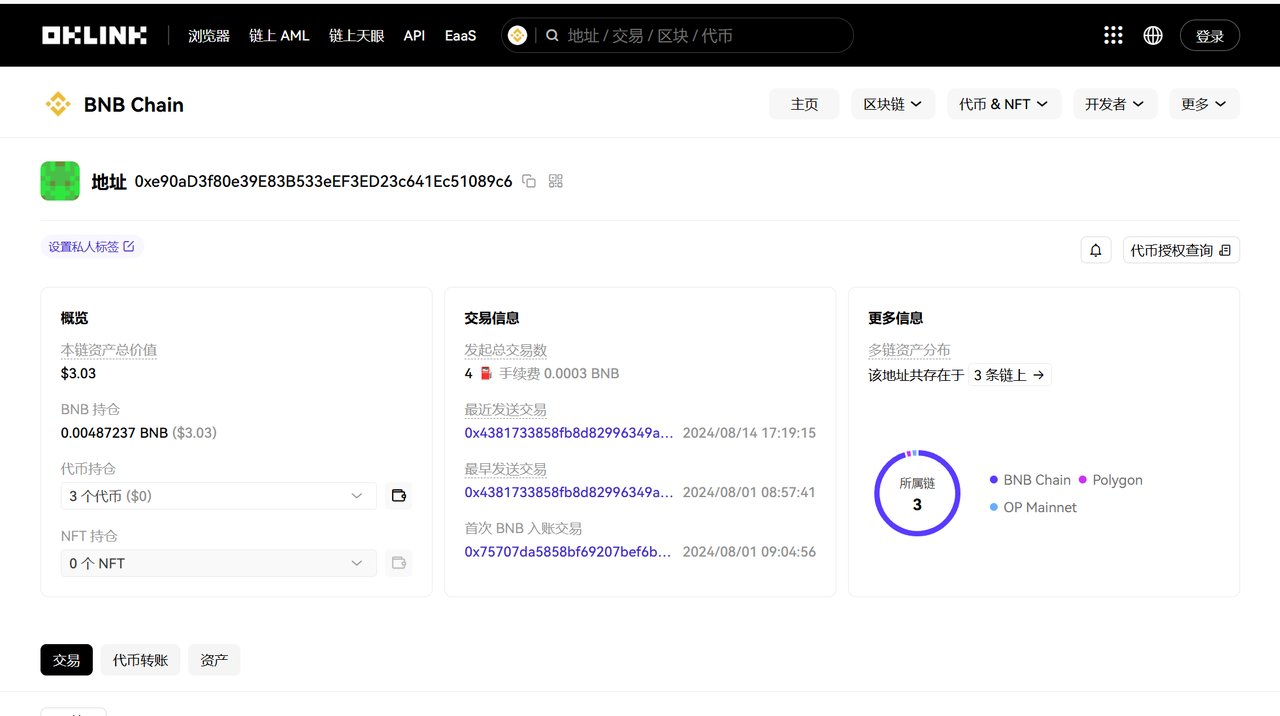Click the 代币授权查询 button

point(1181,250)
